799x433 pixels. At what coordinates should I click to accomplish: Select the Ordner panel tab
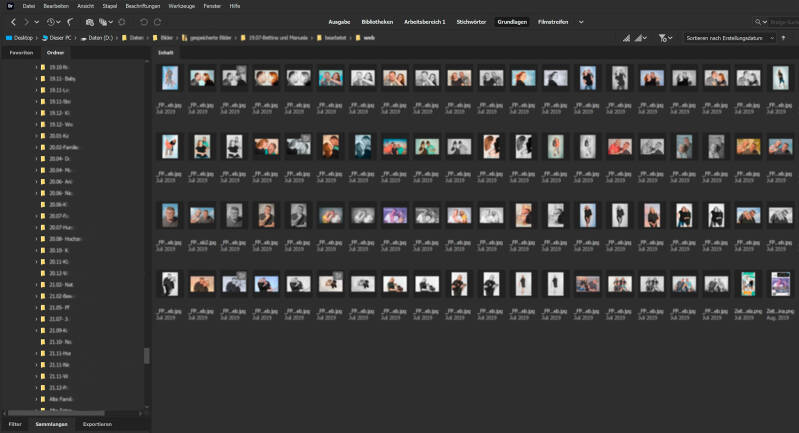pos(55,52)
